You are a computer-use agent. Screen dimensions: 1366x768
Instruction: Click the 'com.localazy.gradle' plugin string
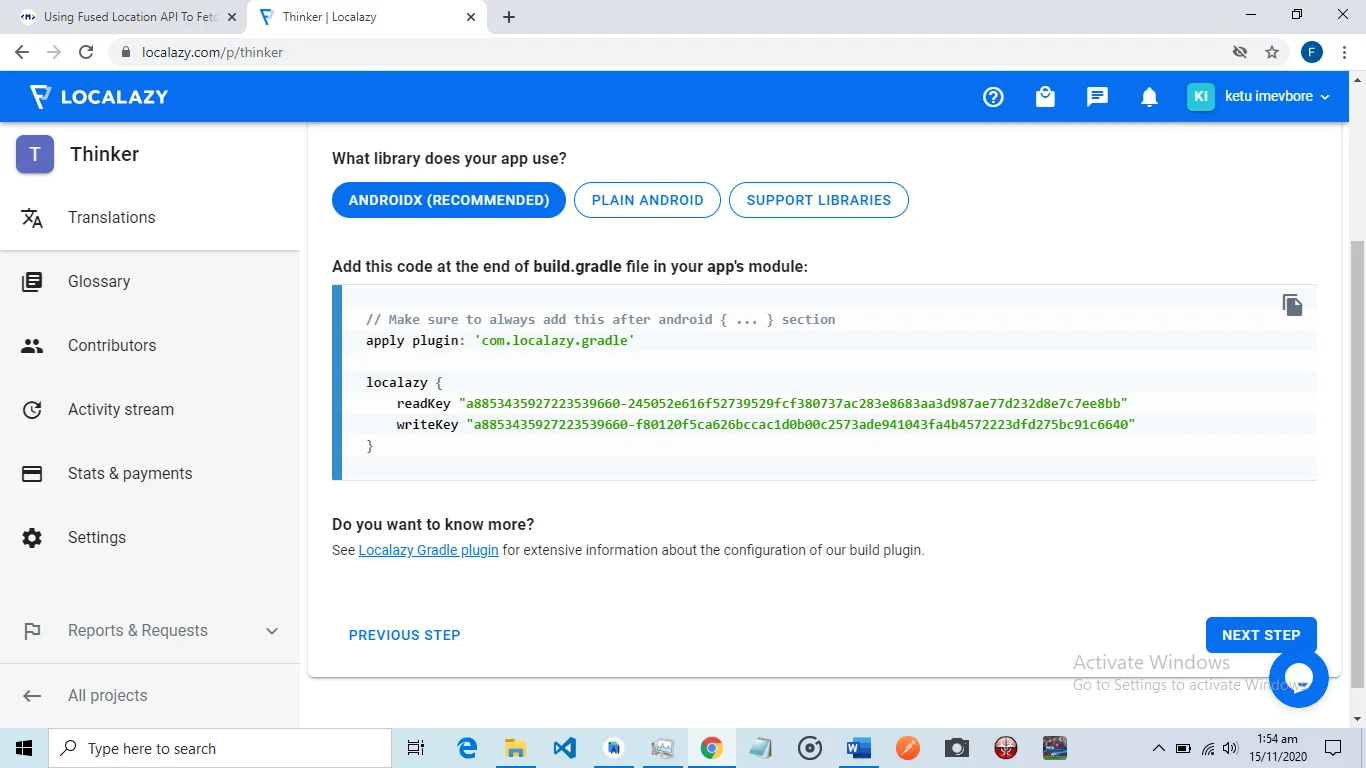point(555,341)
